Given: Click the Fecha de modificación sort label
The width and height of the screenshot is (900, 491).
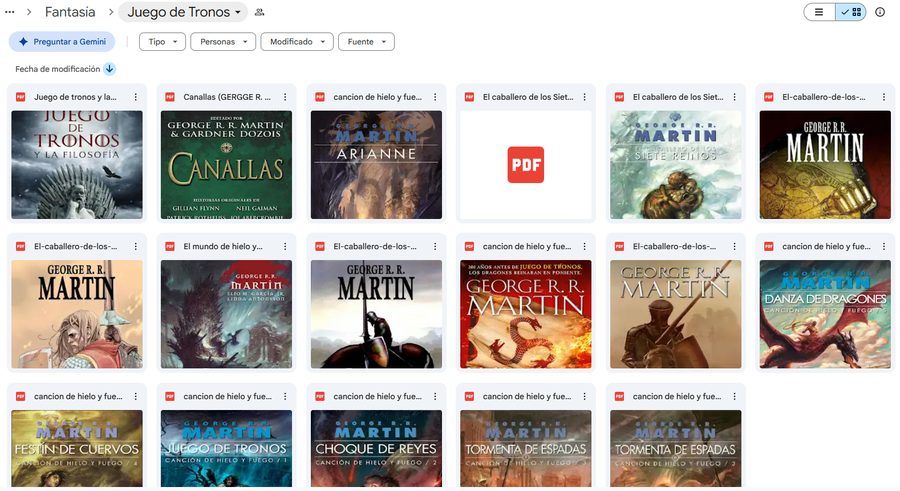Looking at the screenshot, I should (x=57, y=69).
